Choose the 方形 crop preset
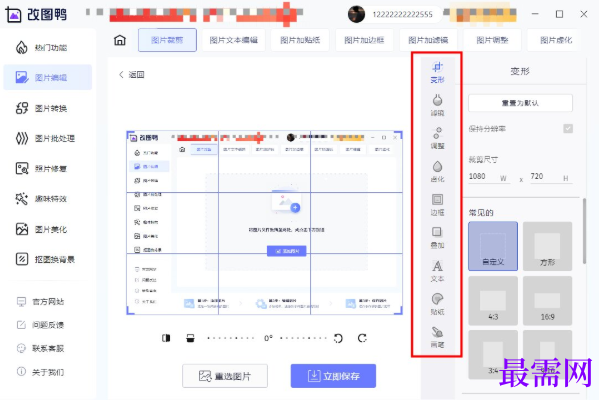Screen dimensions: 611x404 547,246
